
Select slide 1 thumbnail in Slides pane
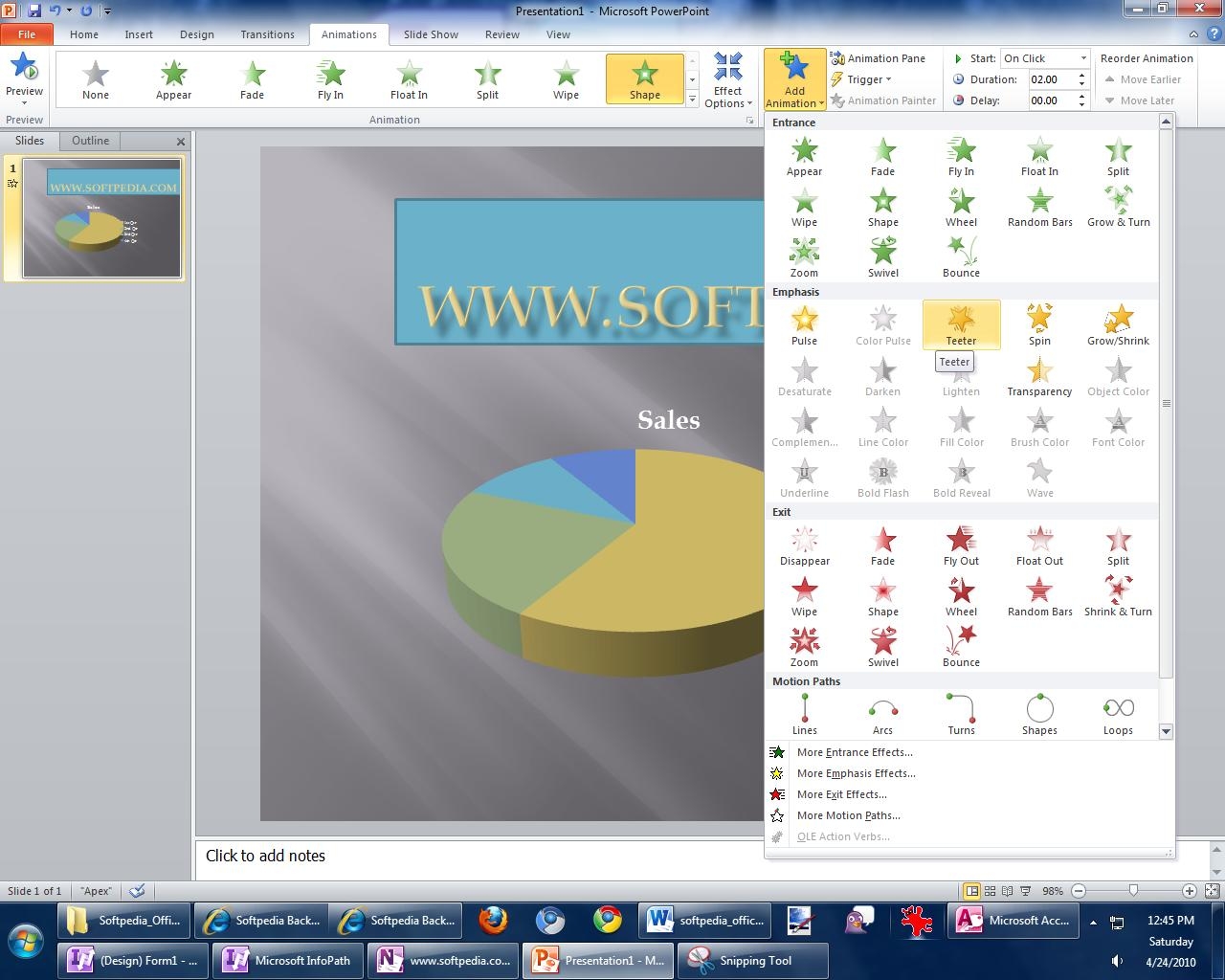point(101,218)
